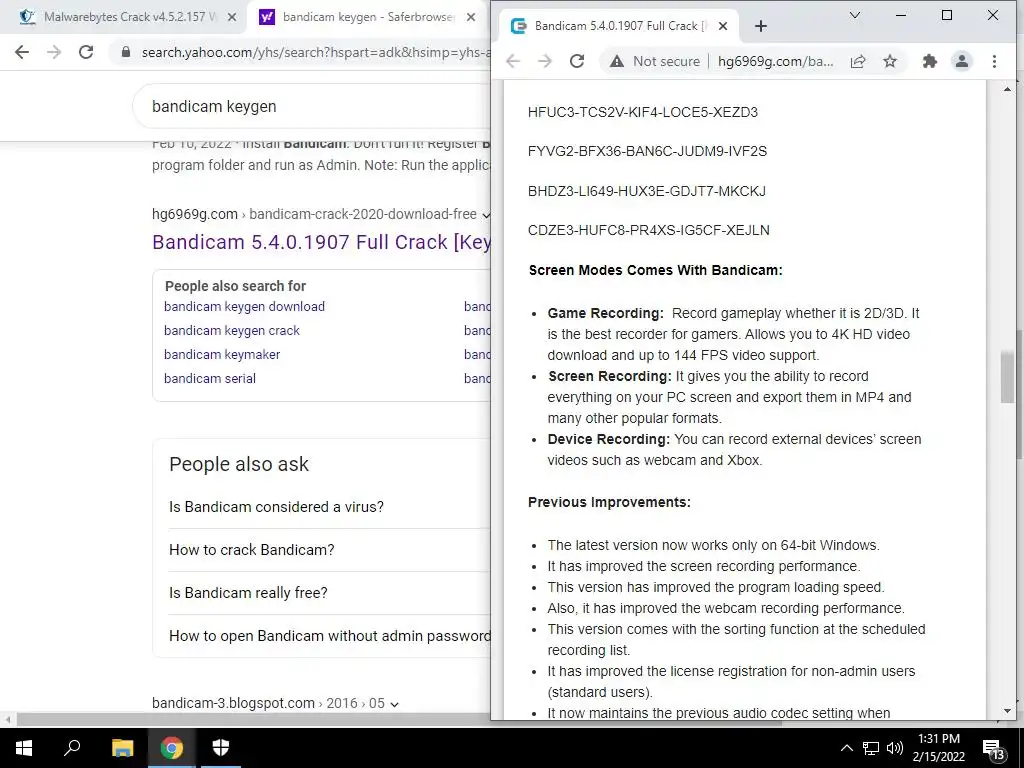Open the Extensions puzzle icon
This screenshot has width=1024, height=768.
click(929, 61)
